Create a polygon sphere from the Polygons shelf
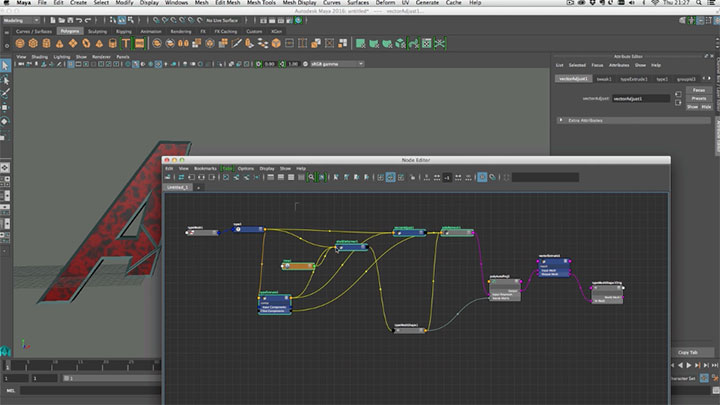 click(x=20, y=44)
